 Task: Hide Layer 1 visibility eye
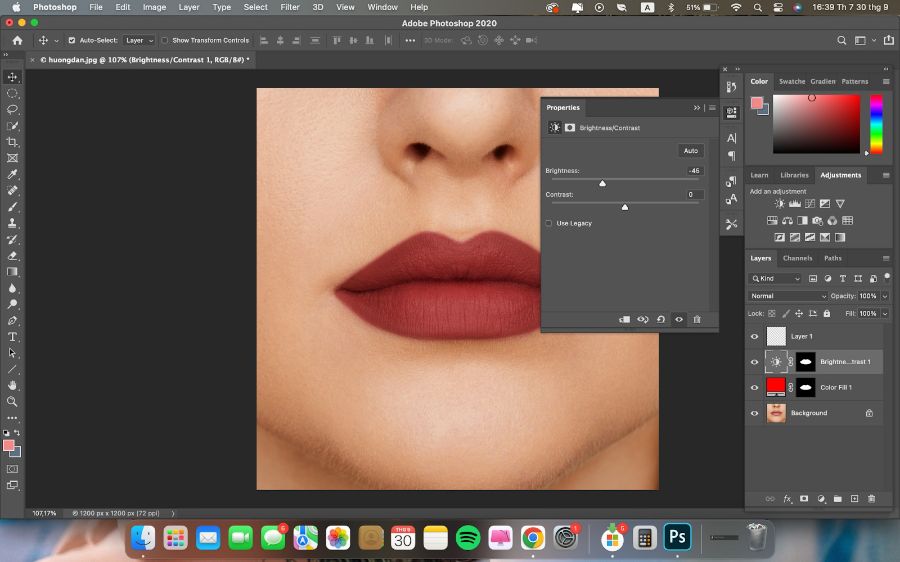(x=755, y=336)
